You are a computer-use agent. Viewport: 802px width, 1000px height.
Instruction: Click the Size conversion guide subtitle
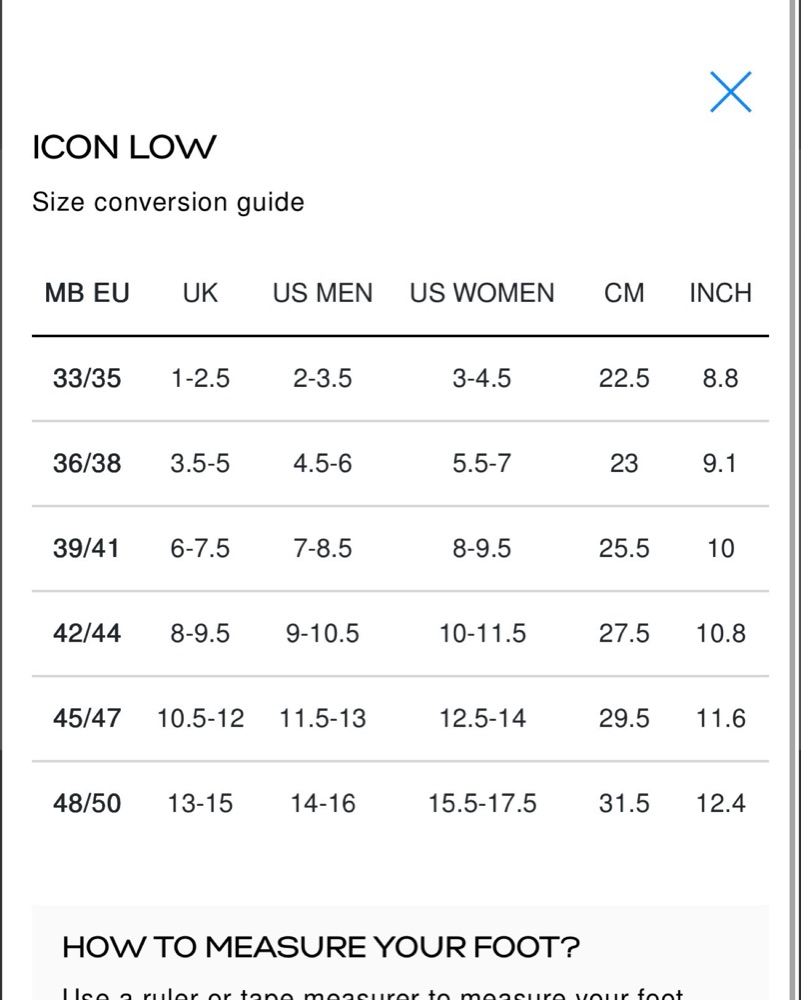click(x=168, y=202)
